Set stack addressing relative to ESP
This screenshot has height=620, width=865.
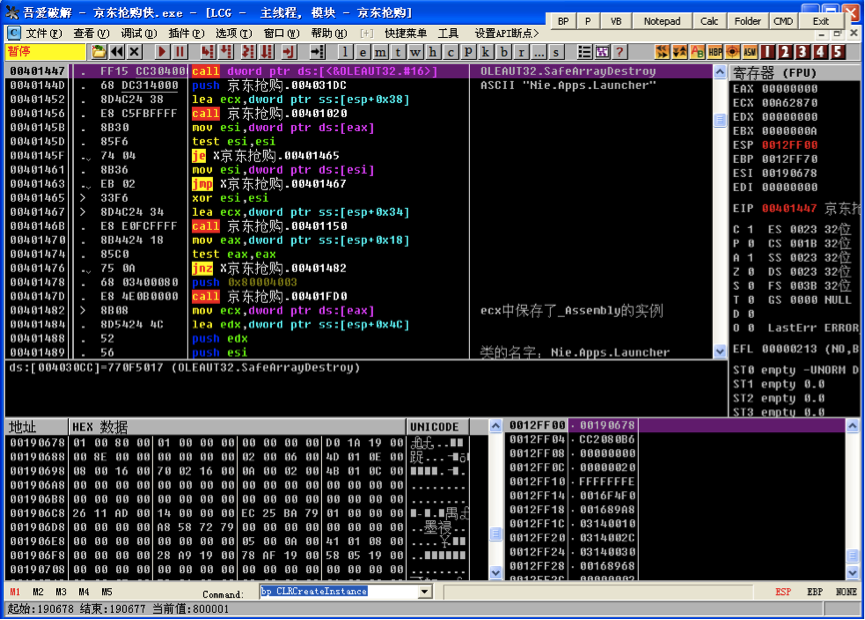point(783,592)
